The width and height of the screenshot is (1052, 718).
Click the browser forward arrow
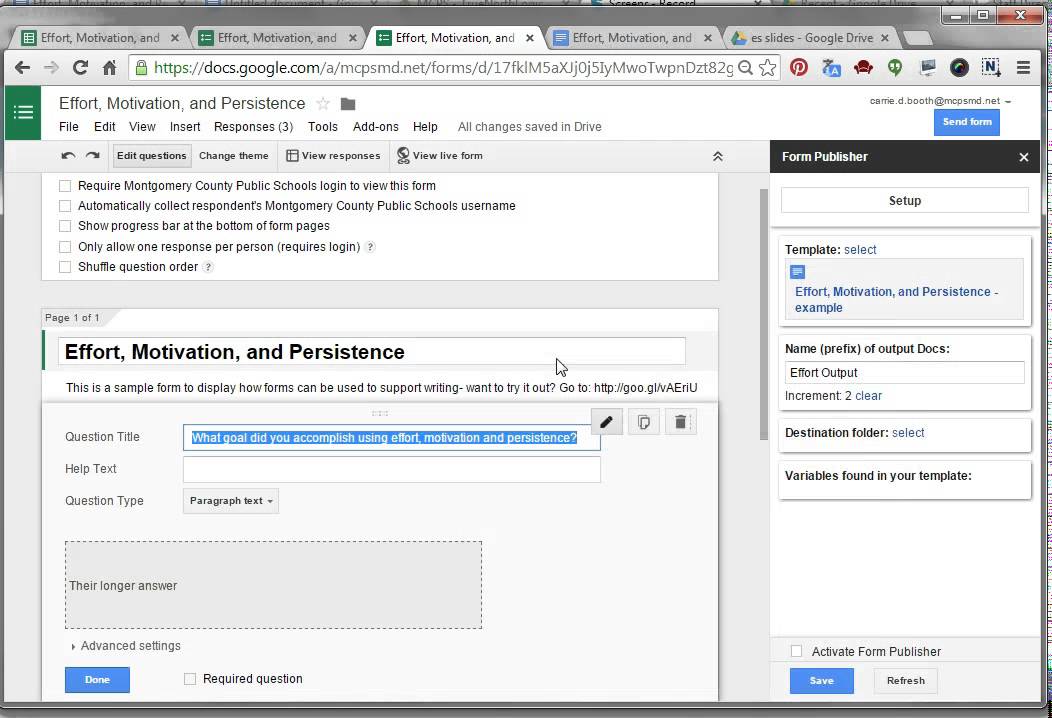(x=51, y=67)
